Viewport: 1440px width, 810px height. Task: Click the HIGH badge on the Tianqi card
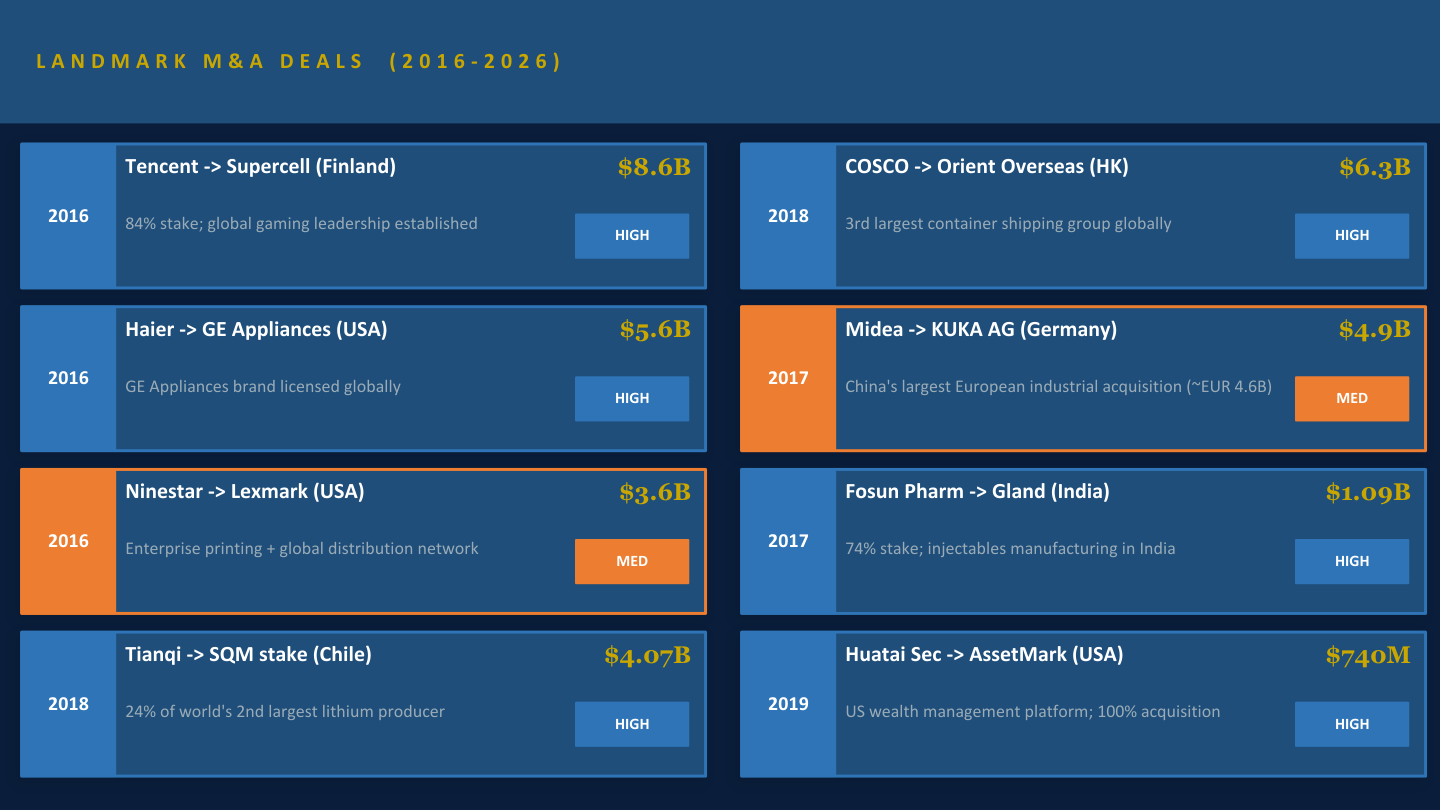[x=632, y=724]
